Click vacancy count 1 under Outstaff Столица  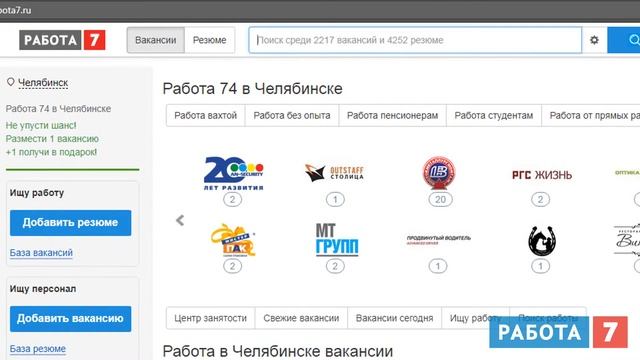pyautogui.click(x=335, y=200)
